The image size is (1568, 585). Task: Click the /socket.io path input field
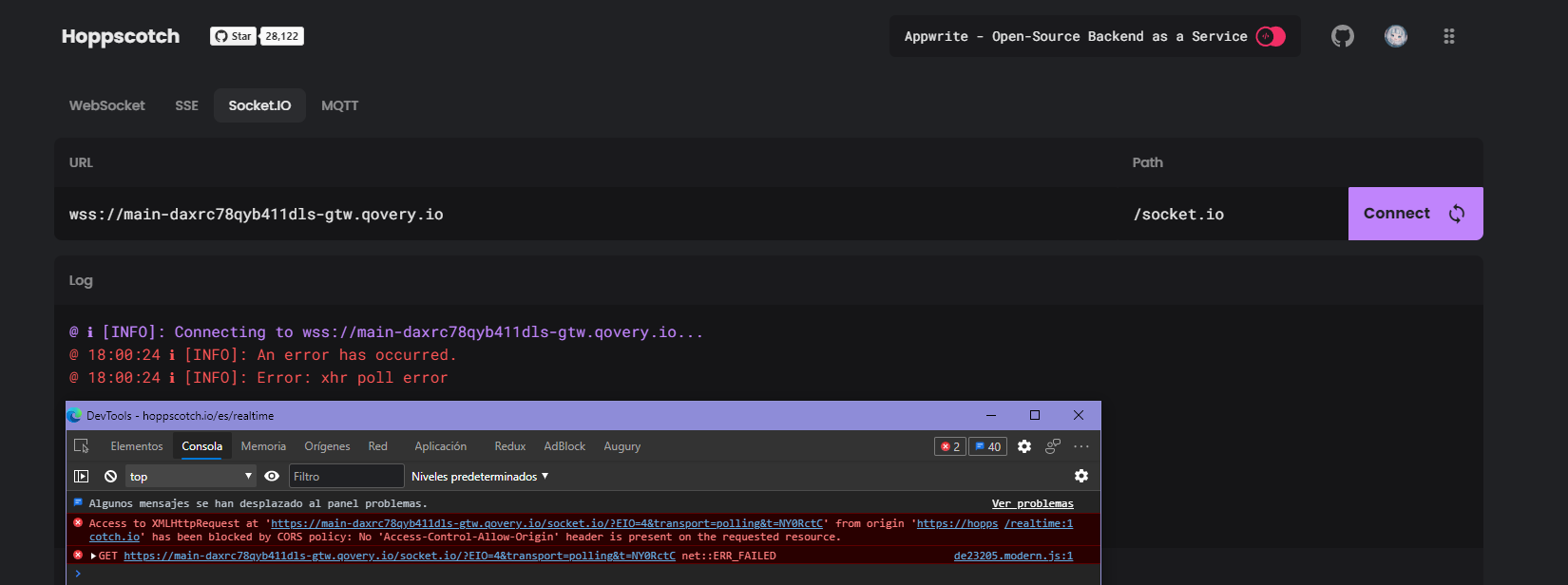click(x=1233, y=214)
